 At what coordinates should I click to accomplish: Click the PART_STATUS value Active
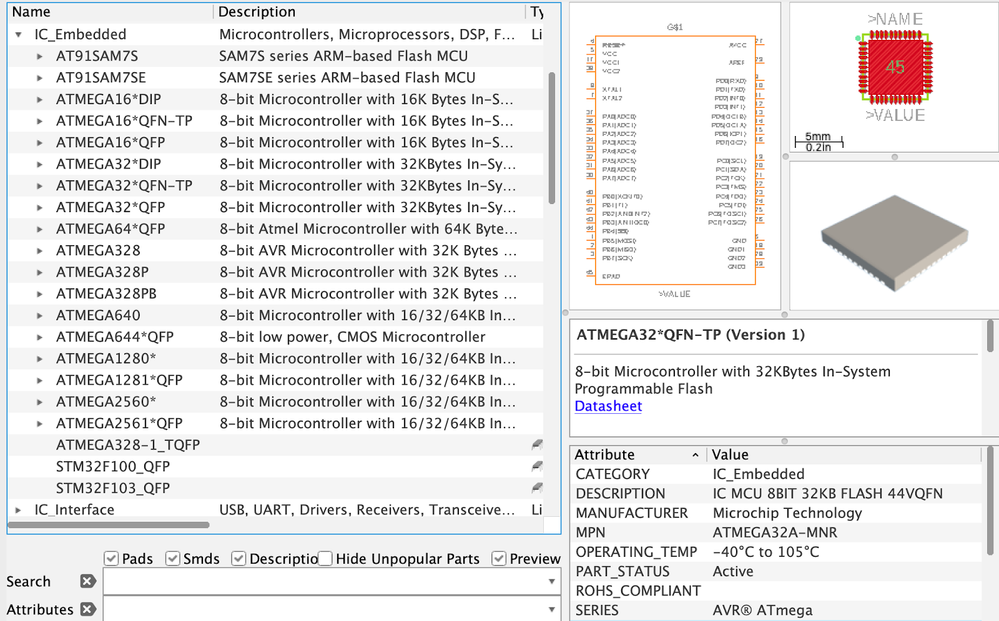coord(733,571)
